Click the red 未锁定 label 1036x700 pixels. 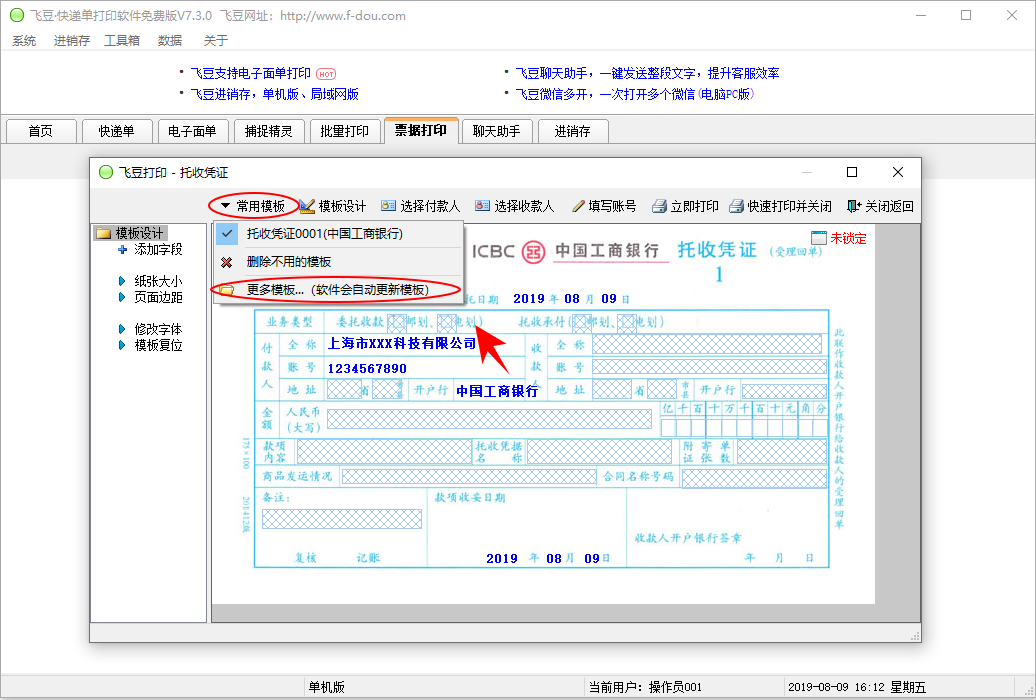(848, 239)
